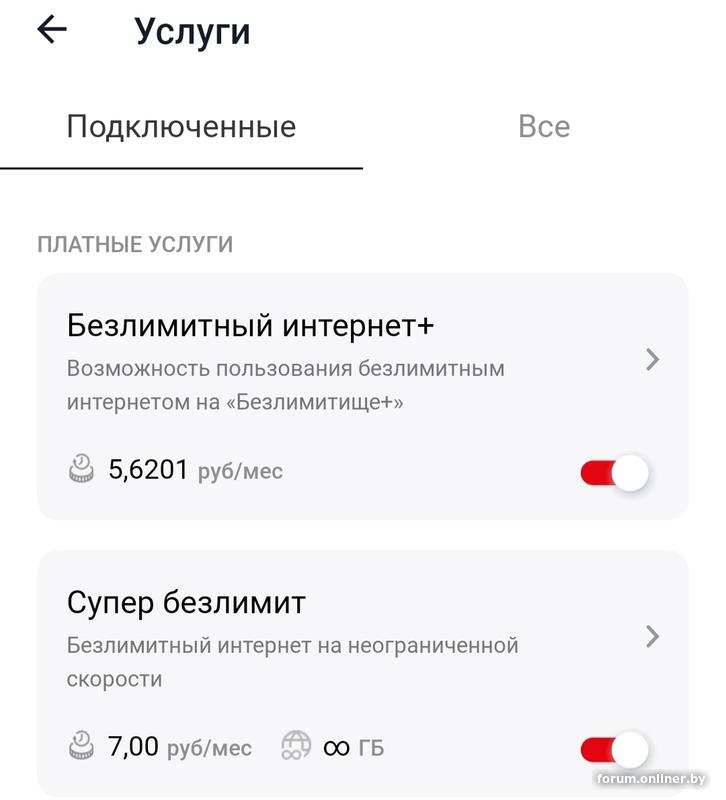The height and width of the screenshot is (800, 726).
Task: Disable the Безлимитный интернет+ toggle
Action: click(x=614, y=473)
